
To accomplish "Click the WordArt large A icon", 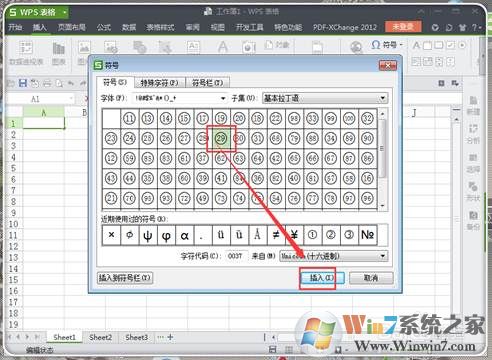I will [223, 47].
